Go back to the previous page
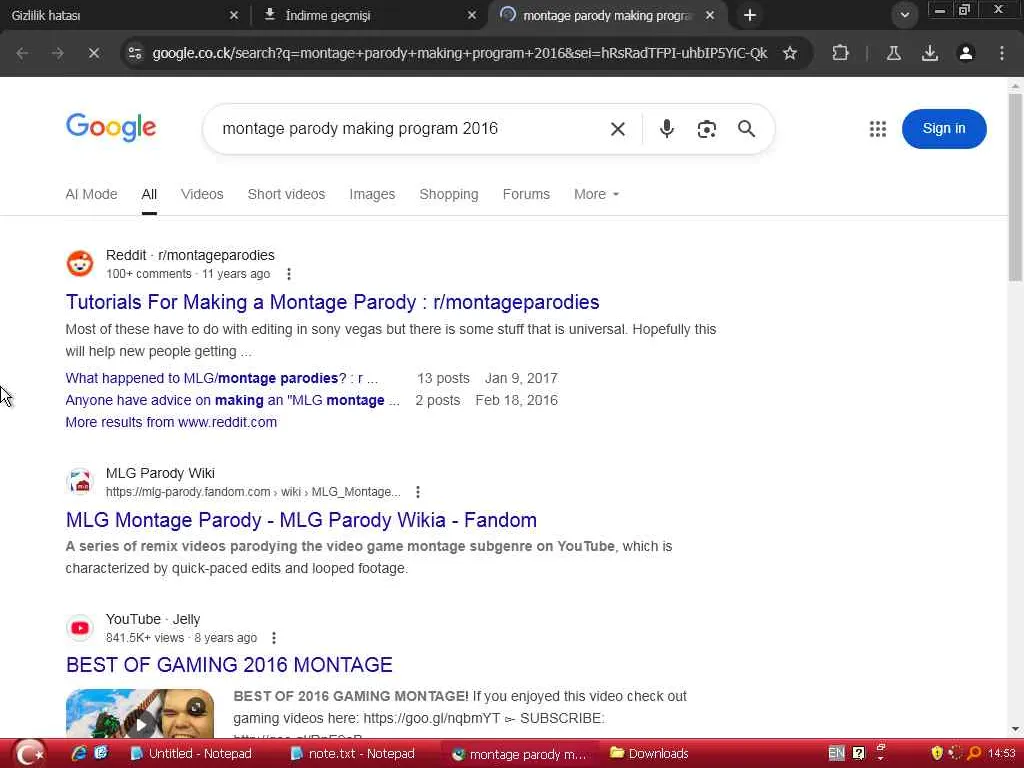 22,53
